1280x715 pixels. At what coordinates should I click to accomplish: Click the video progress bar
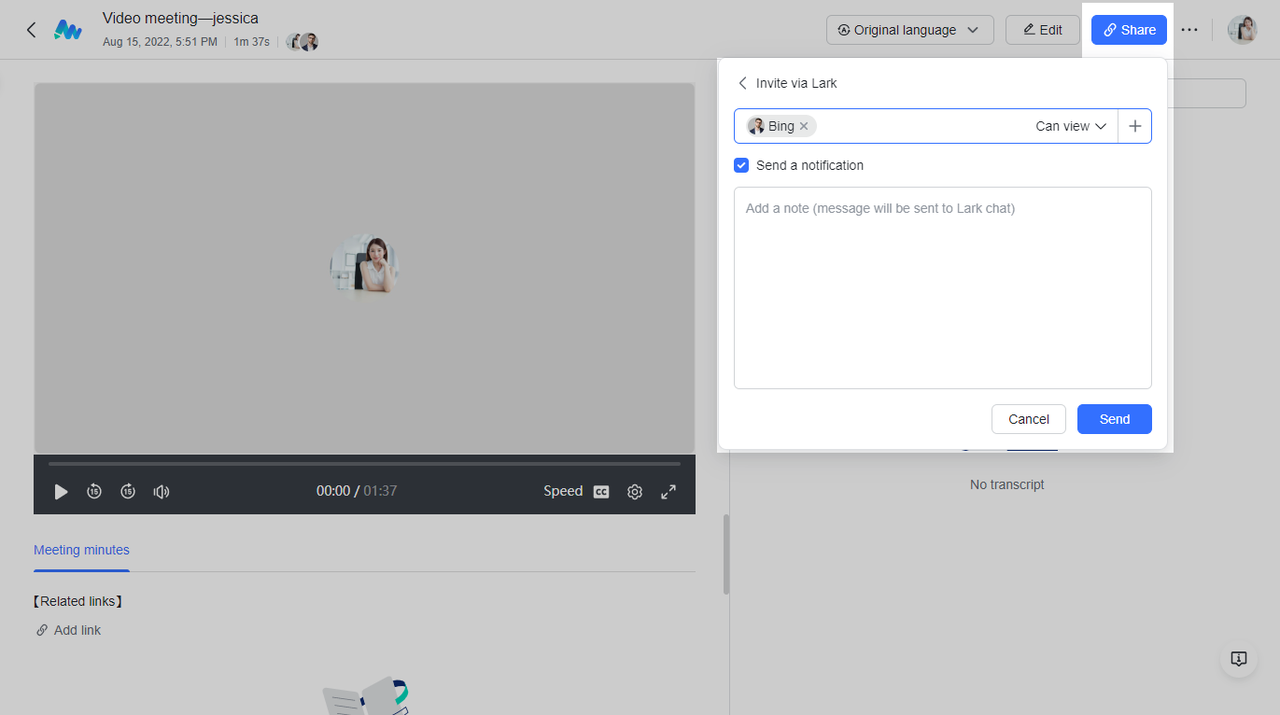(364, 464)
